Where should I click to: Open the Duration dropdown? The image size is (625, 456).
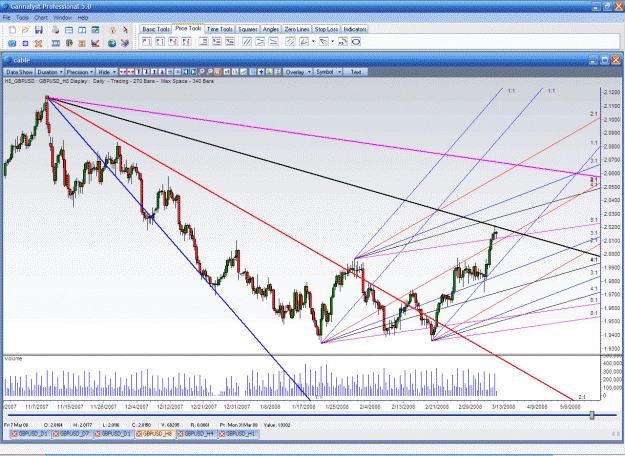point(50,72)
